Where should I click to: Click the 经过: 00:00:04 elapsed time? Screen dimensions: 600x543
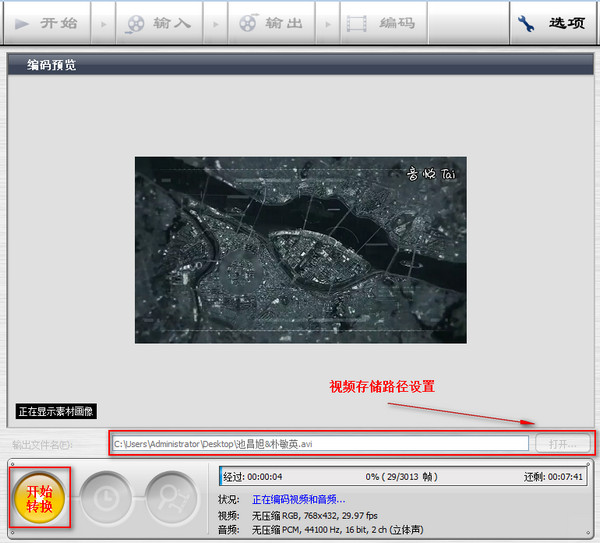pyautogui.click(x=253, y=477)
